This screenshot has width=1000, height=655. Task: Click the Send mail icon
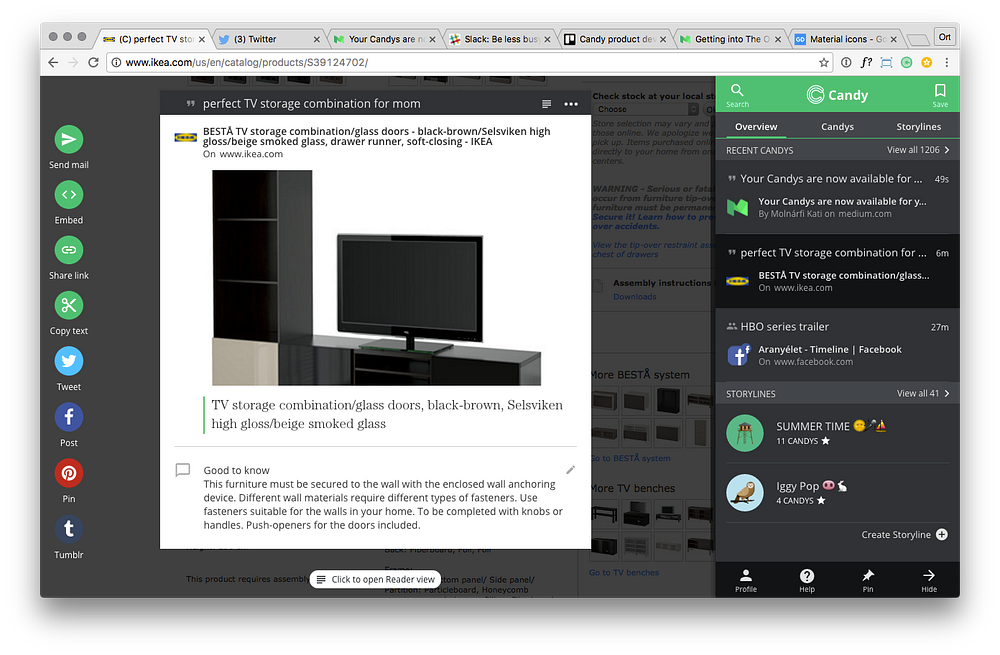[x=69, y=139]
